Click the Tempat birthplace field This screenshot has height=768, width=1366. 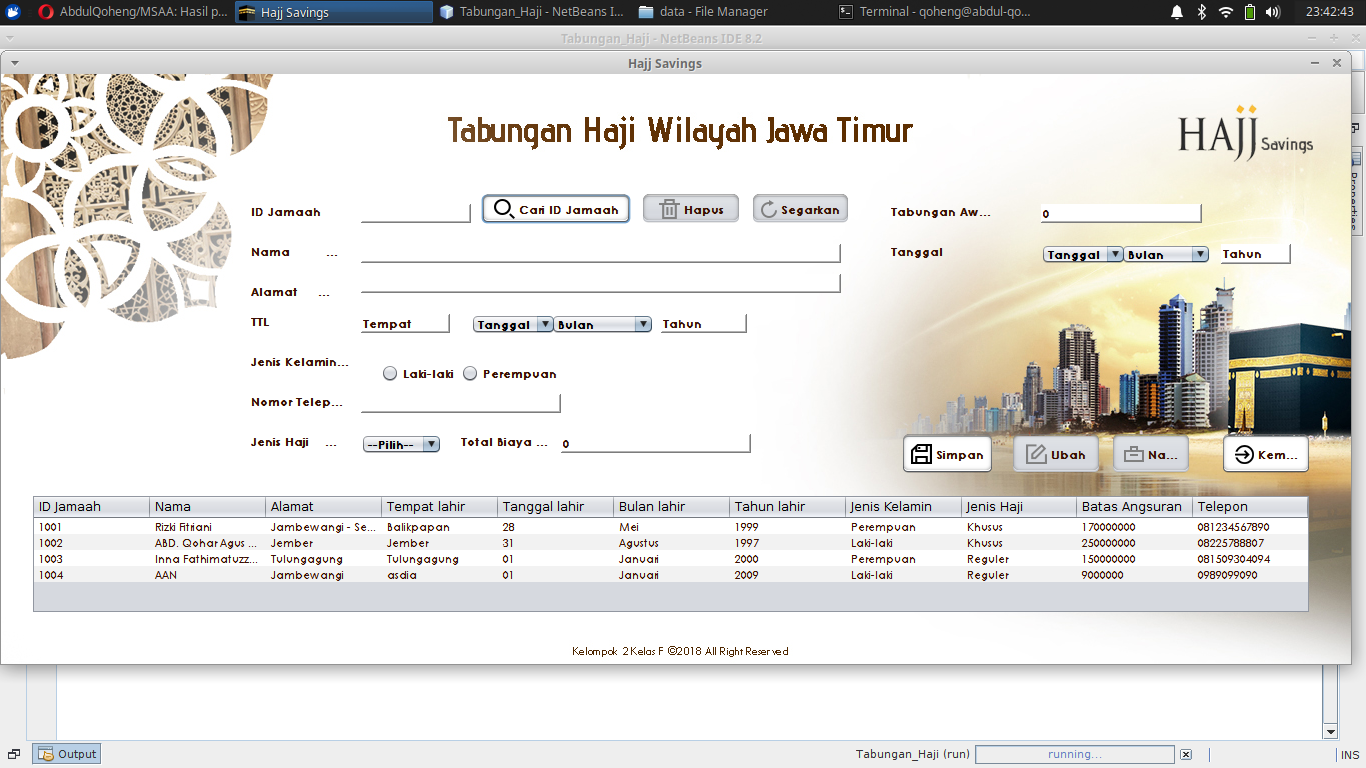[x=406, y=323]
